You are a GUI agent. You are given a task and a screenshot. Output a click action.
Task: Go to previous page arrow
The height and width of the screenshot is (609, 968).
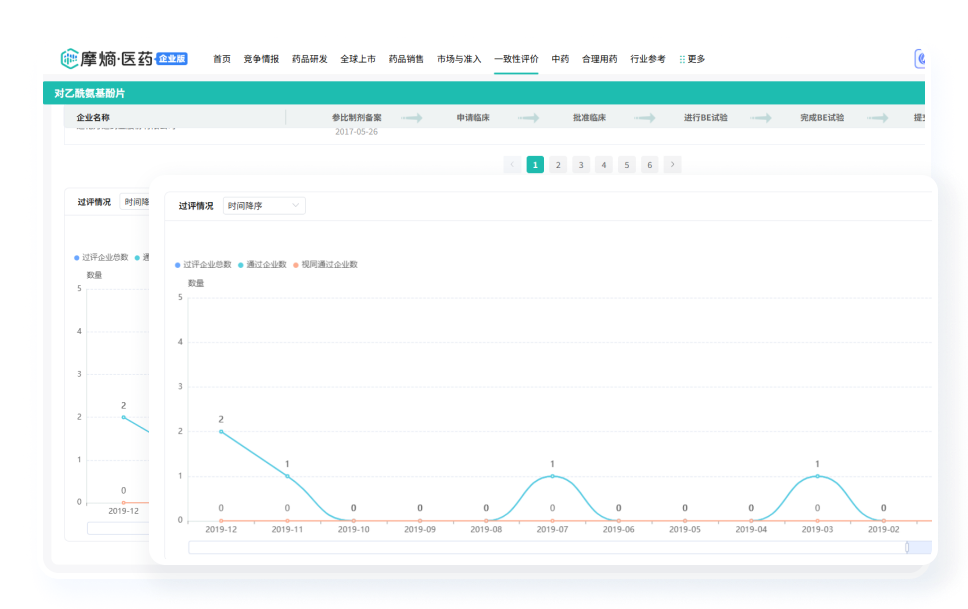tap(512, 164)
